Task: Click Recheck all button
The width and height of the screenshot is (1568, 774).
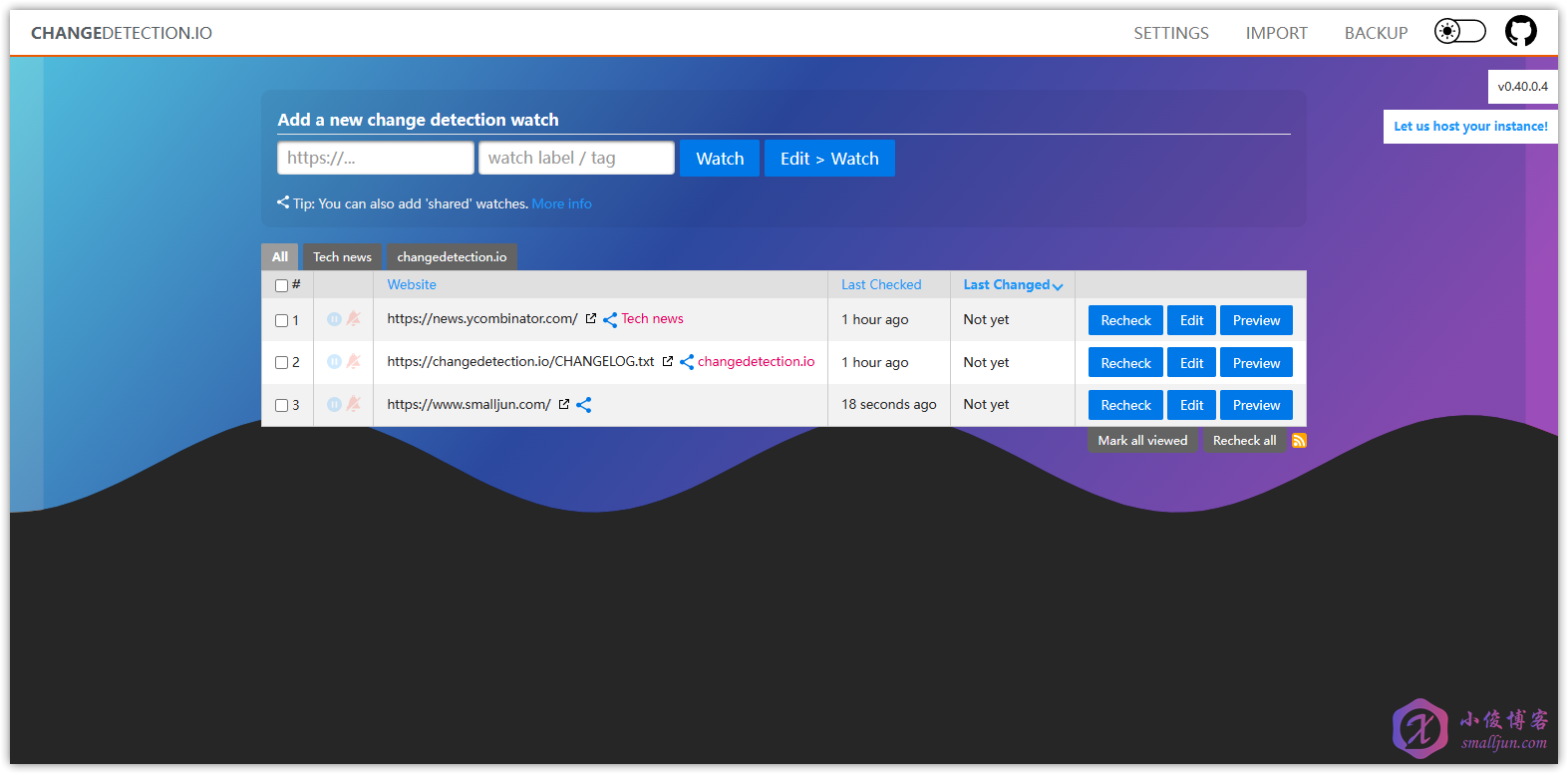Action: tap(1244, 441)
